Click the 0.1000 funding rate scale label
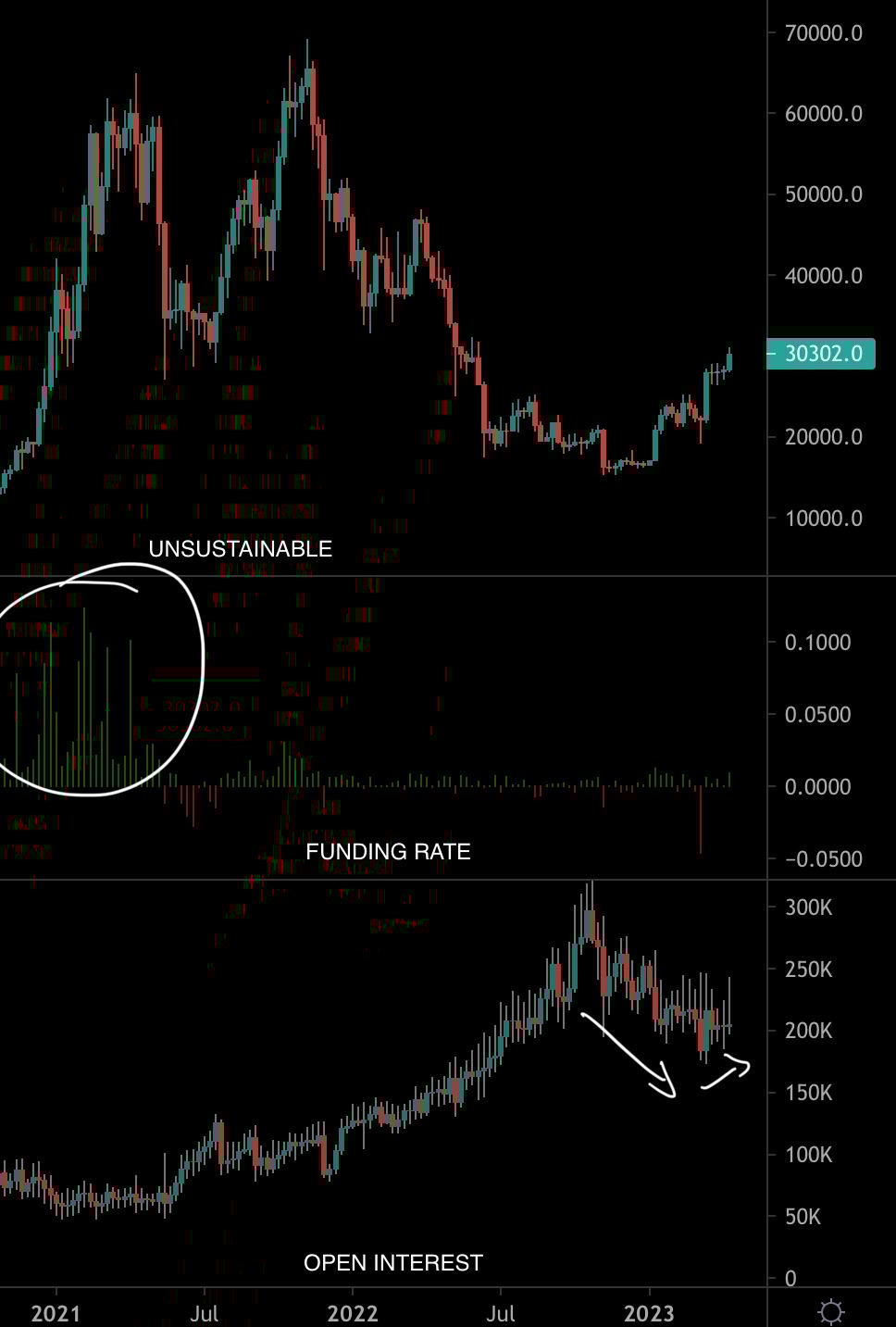The height and width of the screenshot is (1327, 896). pos(817,643)
